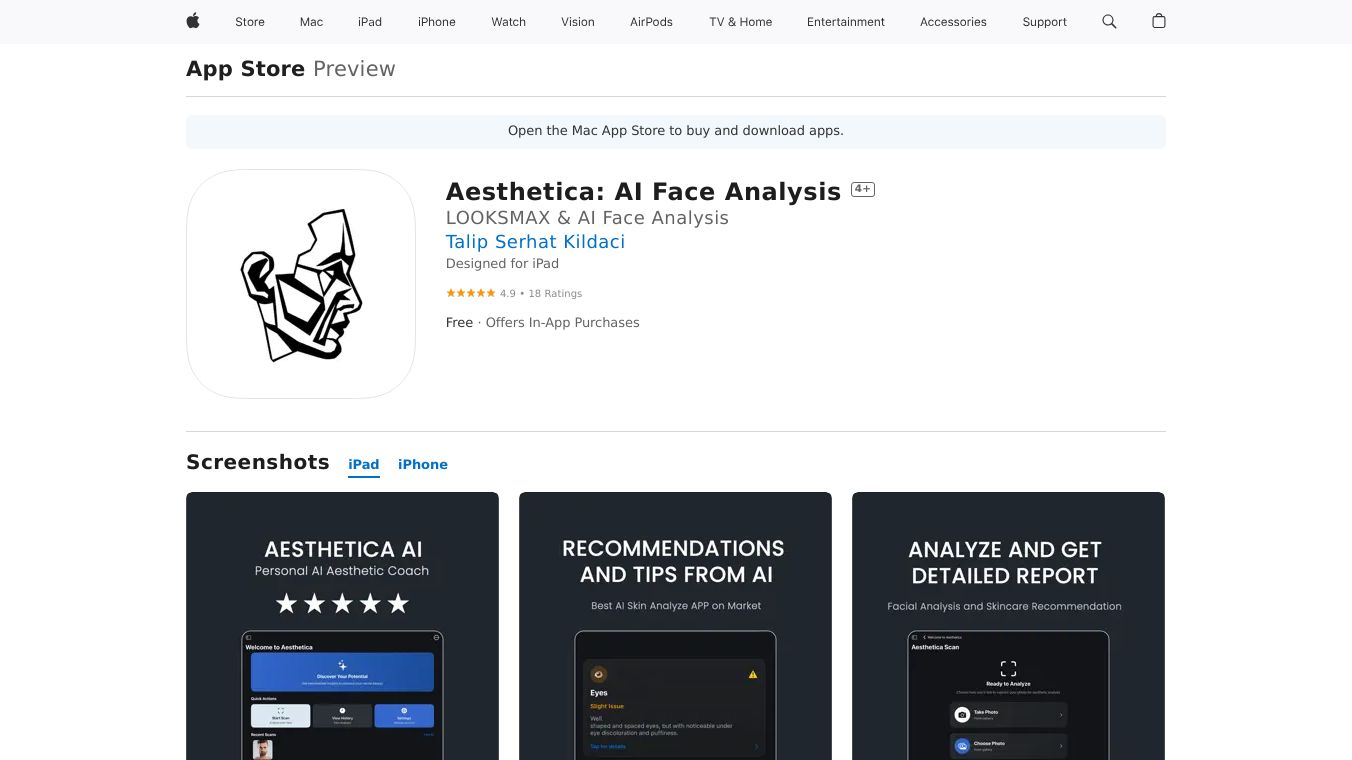1352x760 pixels.
Task: Click the Apple logo icon
Action: [x=193, y=21]
